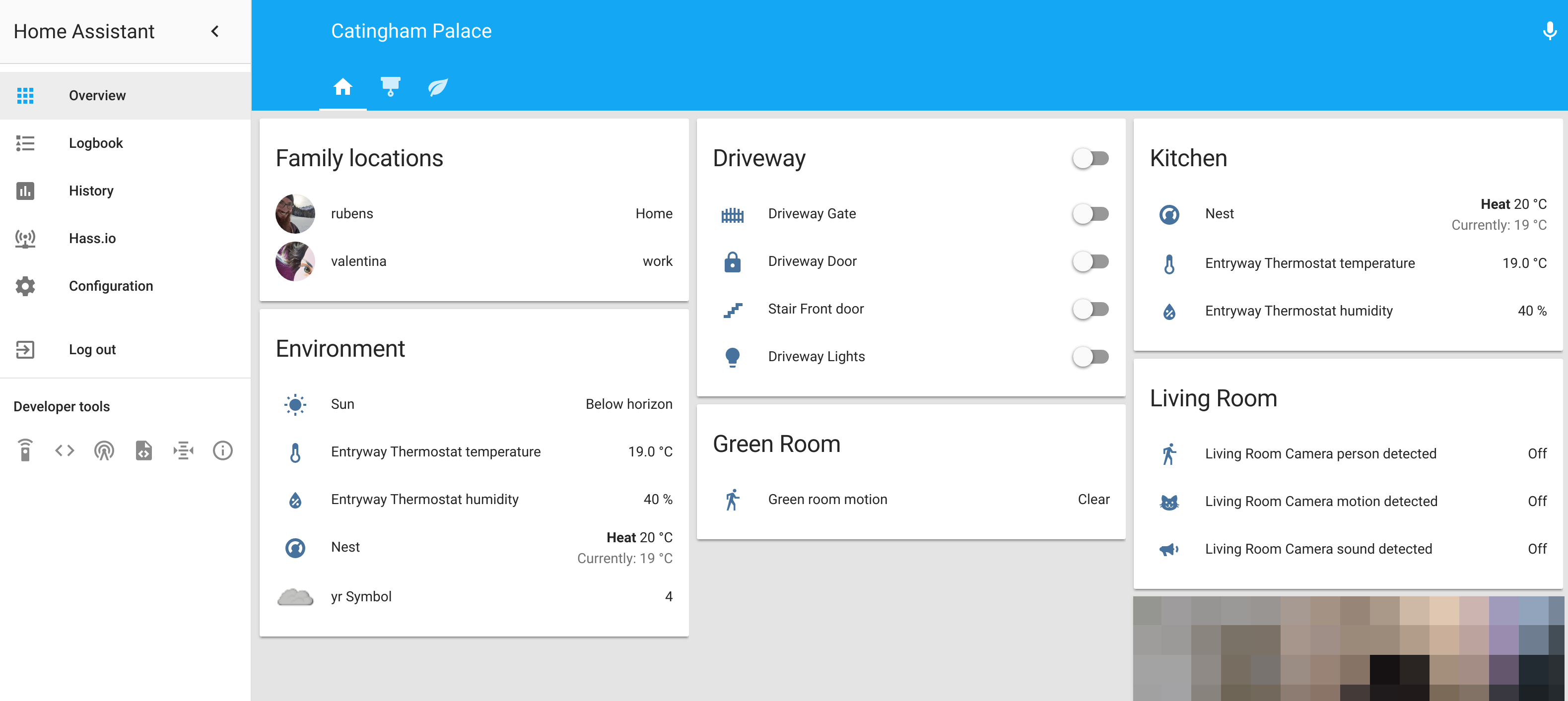1568x701 pixels.
Task: Click the Green room motion walking icon
Action: 732,500
